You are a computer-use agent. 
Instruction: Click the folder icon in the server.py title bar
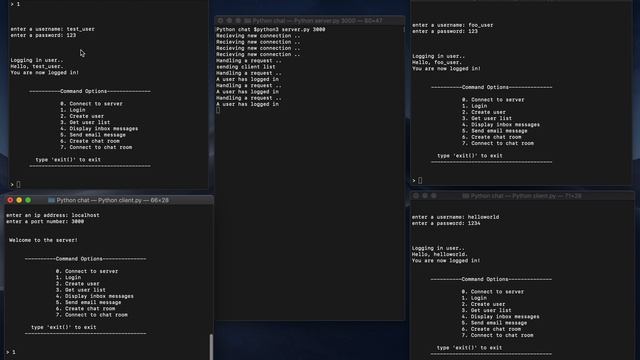click(247, 21)
